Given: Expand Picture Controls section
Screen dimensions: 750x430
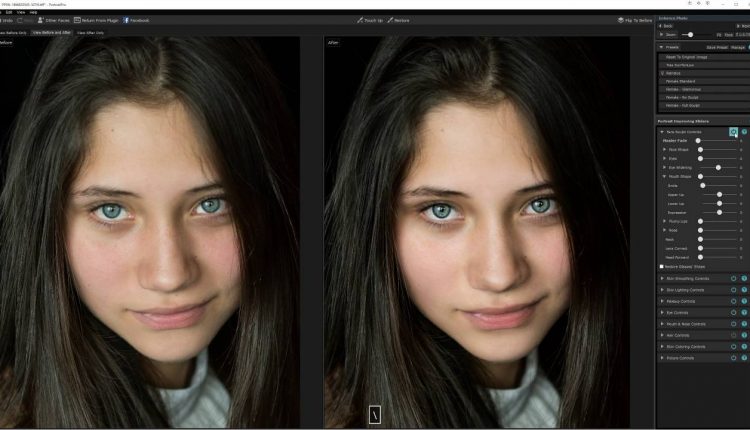Looking at the screenshot, I should pyautogui.click(x=662, y=358).
